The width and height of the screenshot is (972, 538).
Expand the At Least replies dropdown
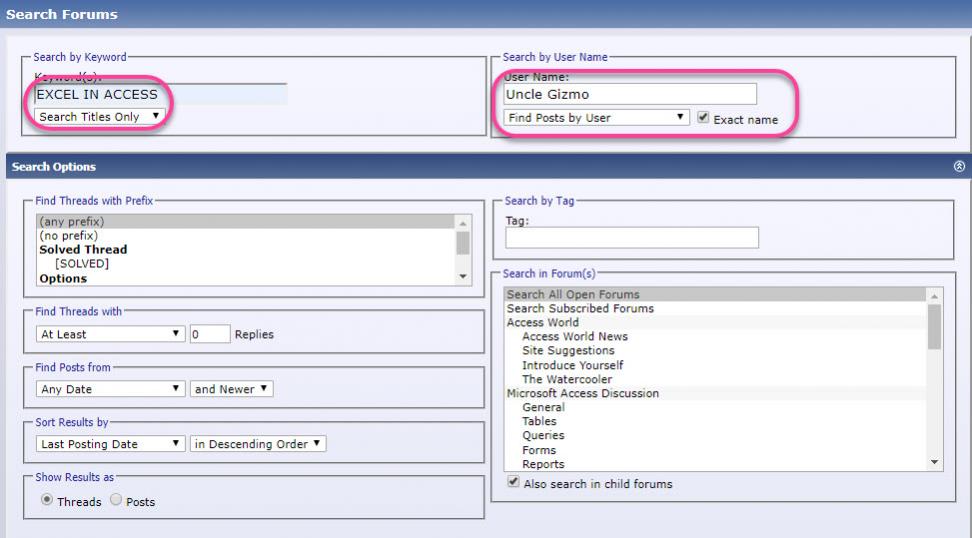click(110, 335)
